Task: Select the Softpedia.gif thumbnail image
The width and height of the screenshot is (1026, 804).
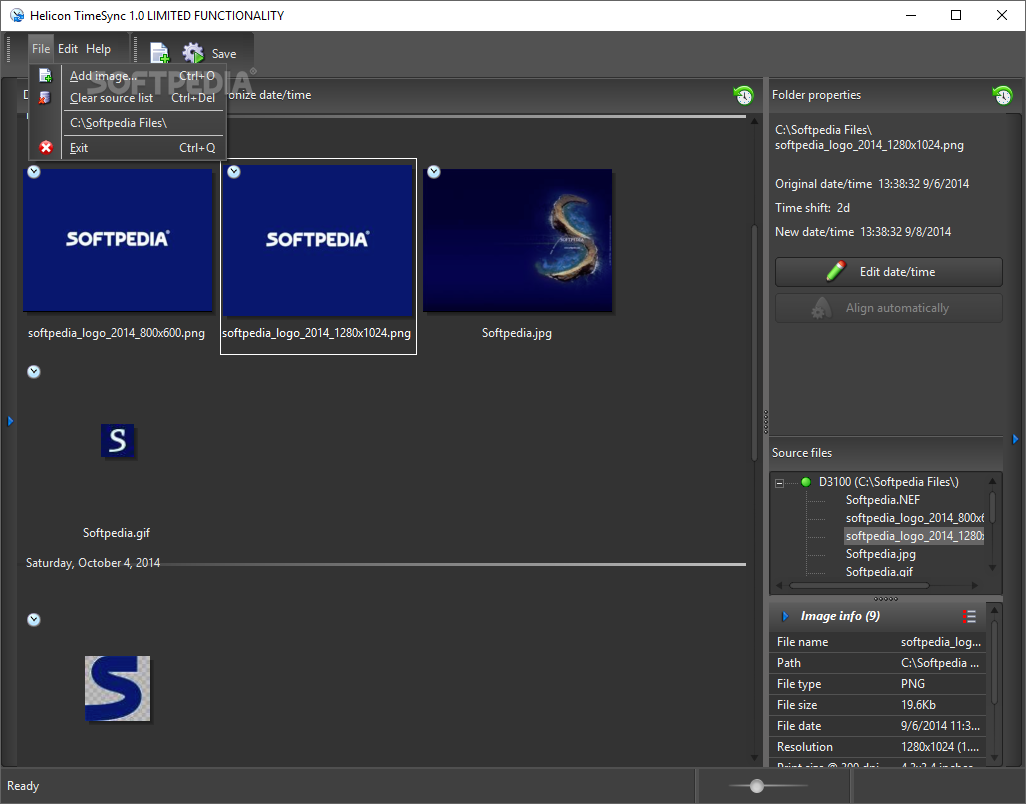Action: 118,441
